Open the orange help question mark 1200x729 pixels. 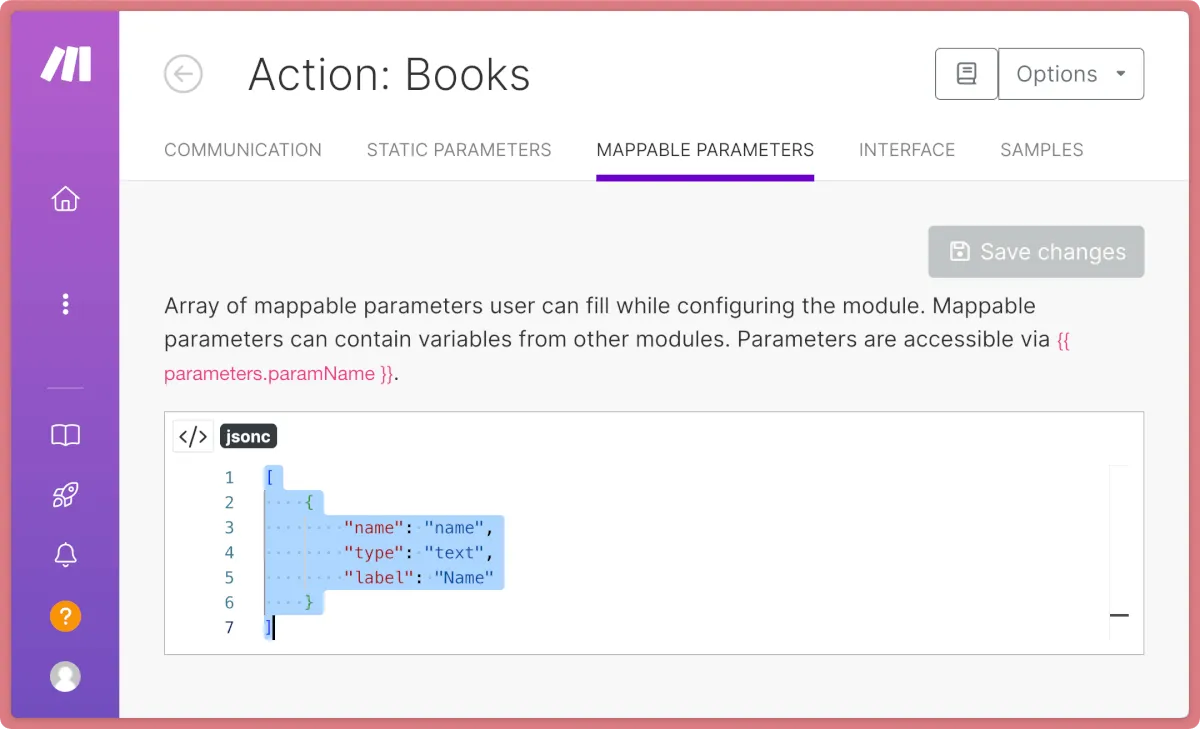point(65,616)
